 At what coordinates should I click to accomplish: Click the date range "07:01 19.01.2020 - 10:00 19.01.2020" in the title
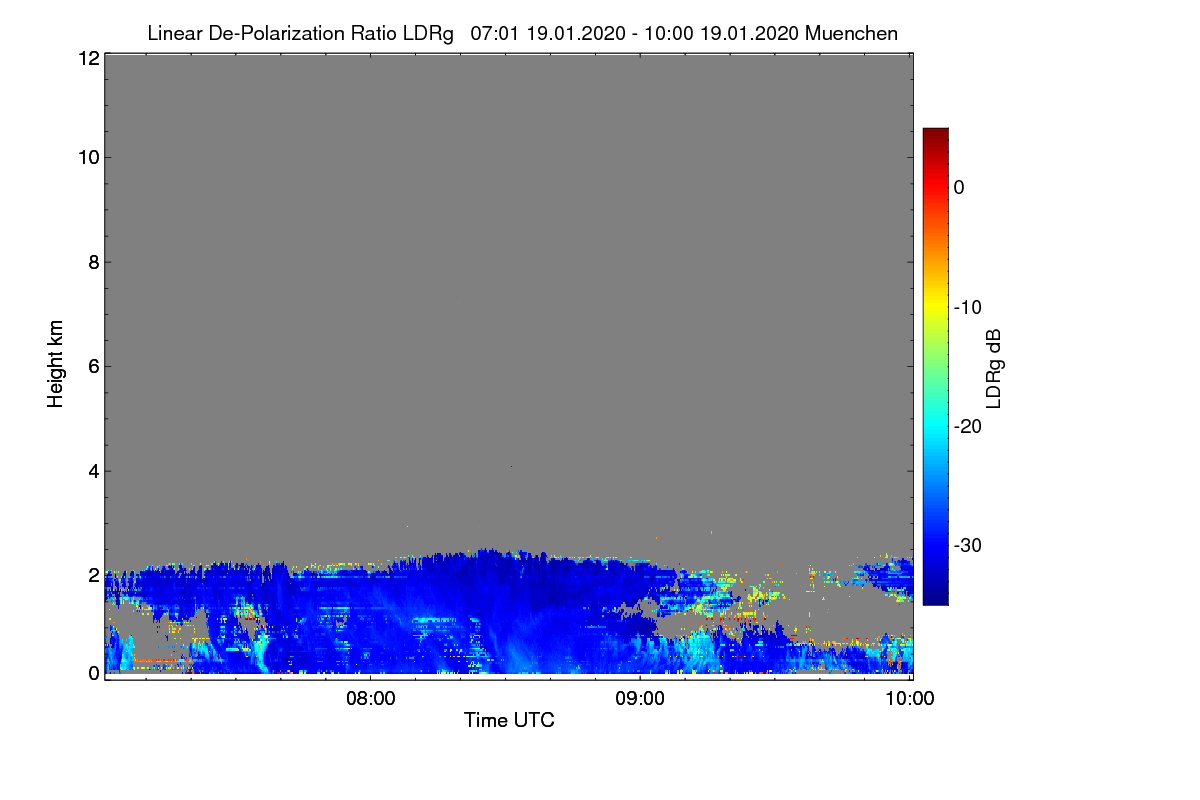point(634,34)
